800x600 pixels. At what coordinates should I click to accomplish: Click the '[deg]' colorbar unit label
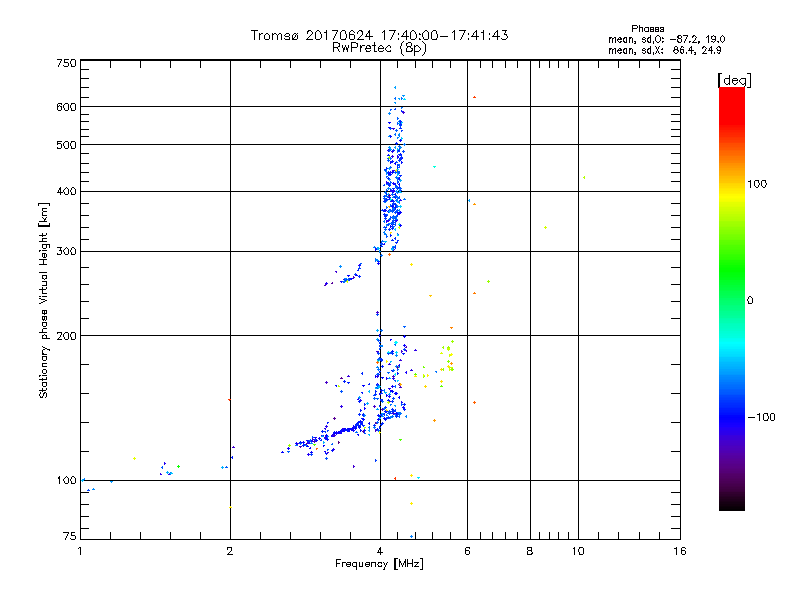point(734,80)
